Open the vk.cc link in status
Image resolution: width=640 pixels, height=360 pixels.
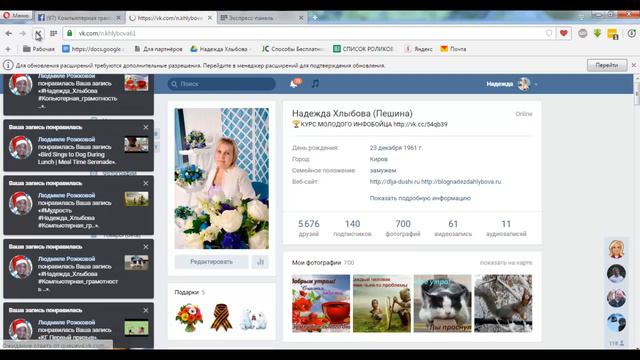coord(420,124)
